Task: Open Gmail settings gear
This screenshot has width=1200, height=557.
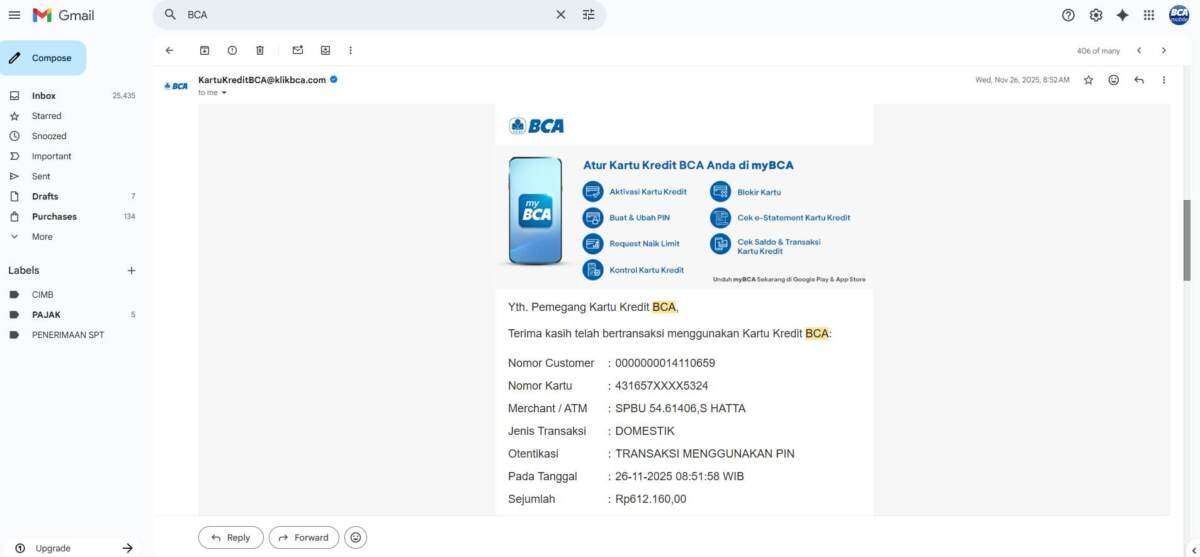Action: [x=1095, y=15]
